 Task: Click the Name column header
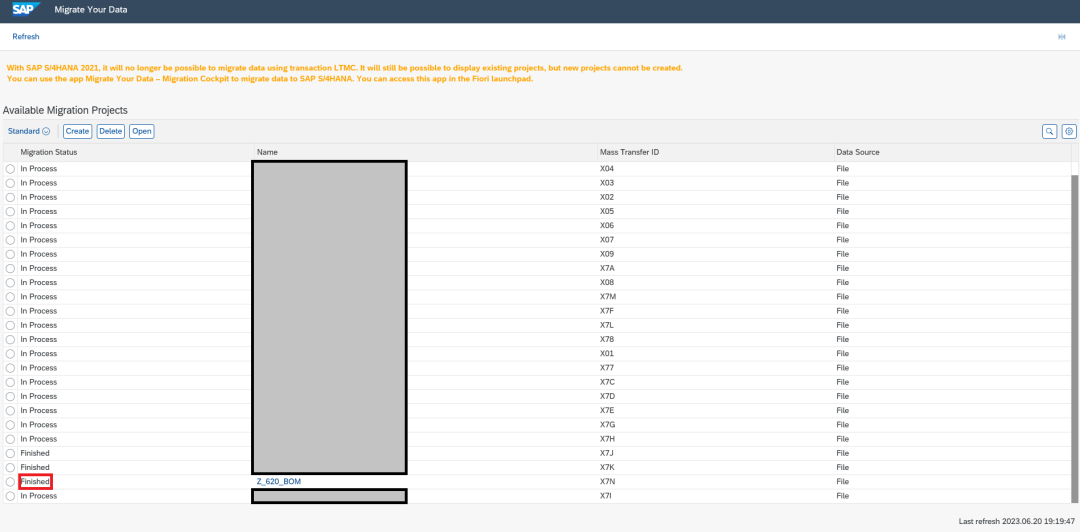pyautogui.click(x=425, y=152)
